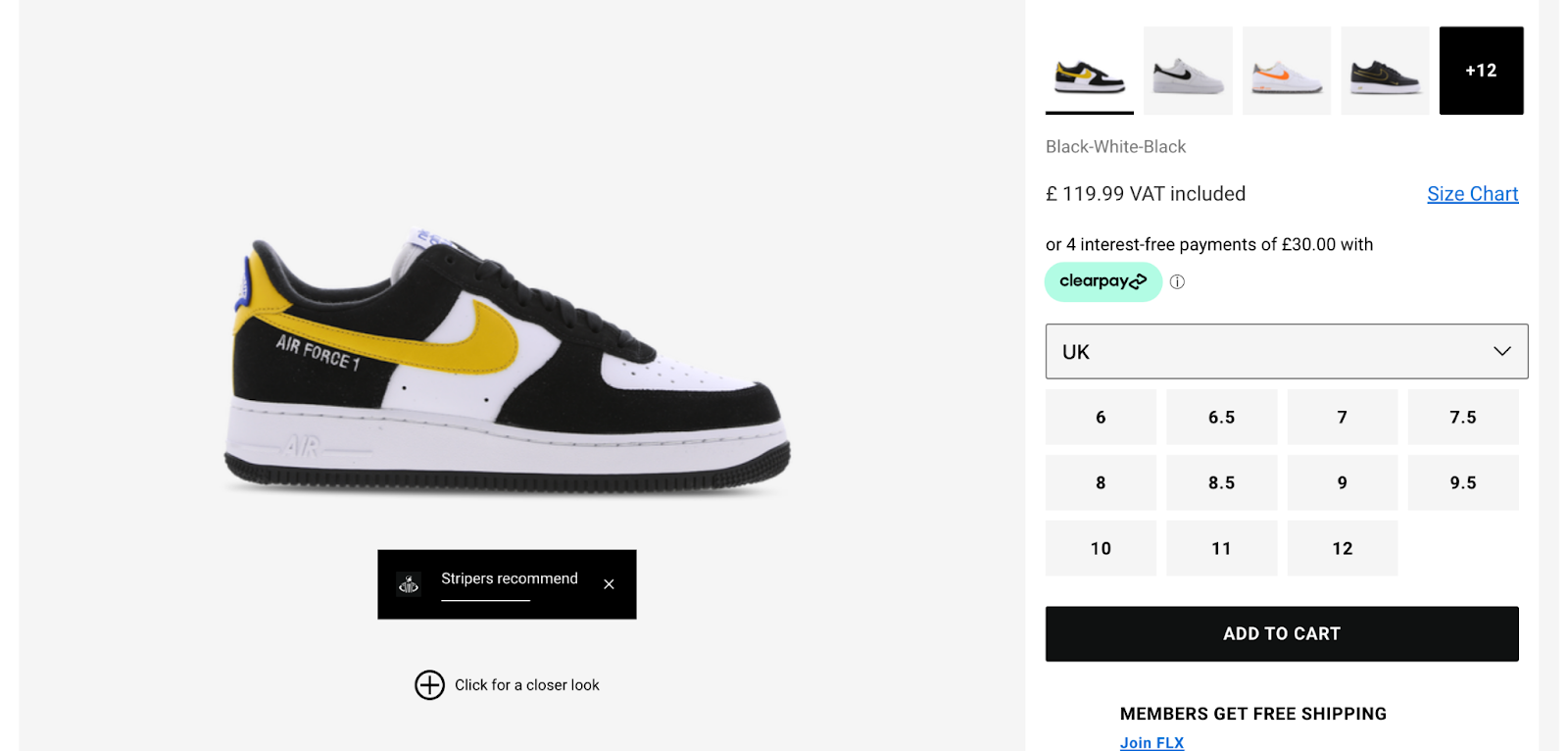Viewport: 1568px width, 751px height.
Task: Select UK size 8.5
Action: [1221, 482]
